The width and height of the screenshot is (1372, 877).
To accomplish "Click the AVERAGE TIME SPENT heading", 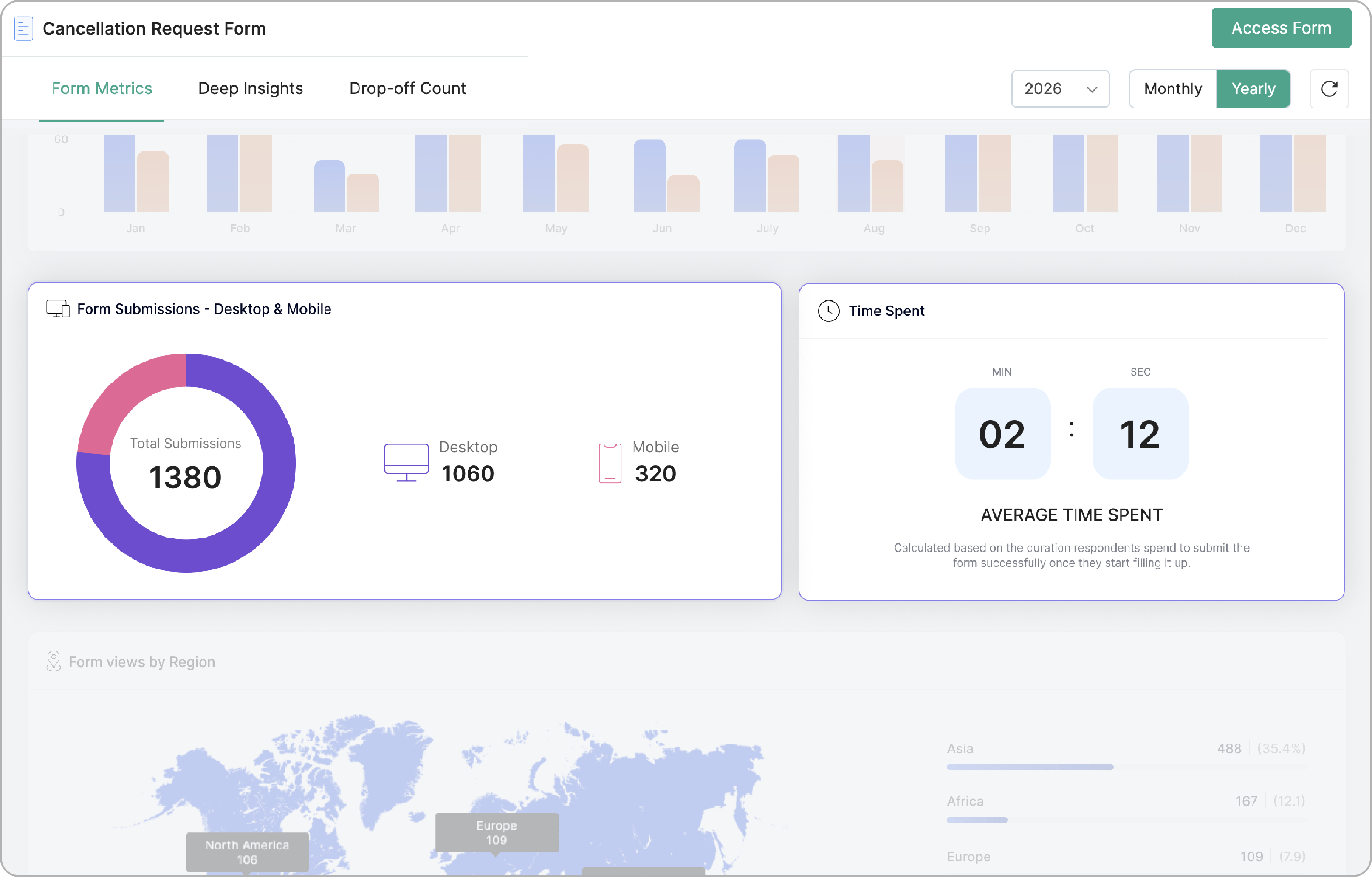I will pyautogui.click(x=1071, y=515).
